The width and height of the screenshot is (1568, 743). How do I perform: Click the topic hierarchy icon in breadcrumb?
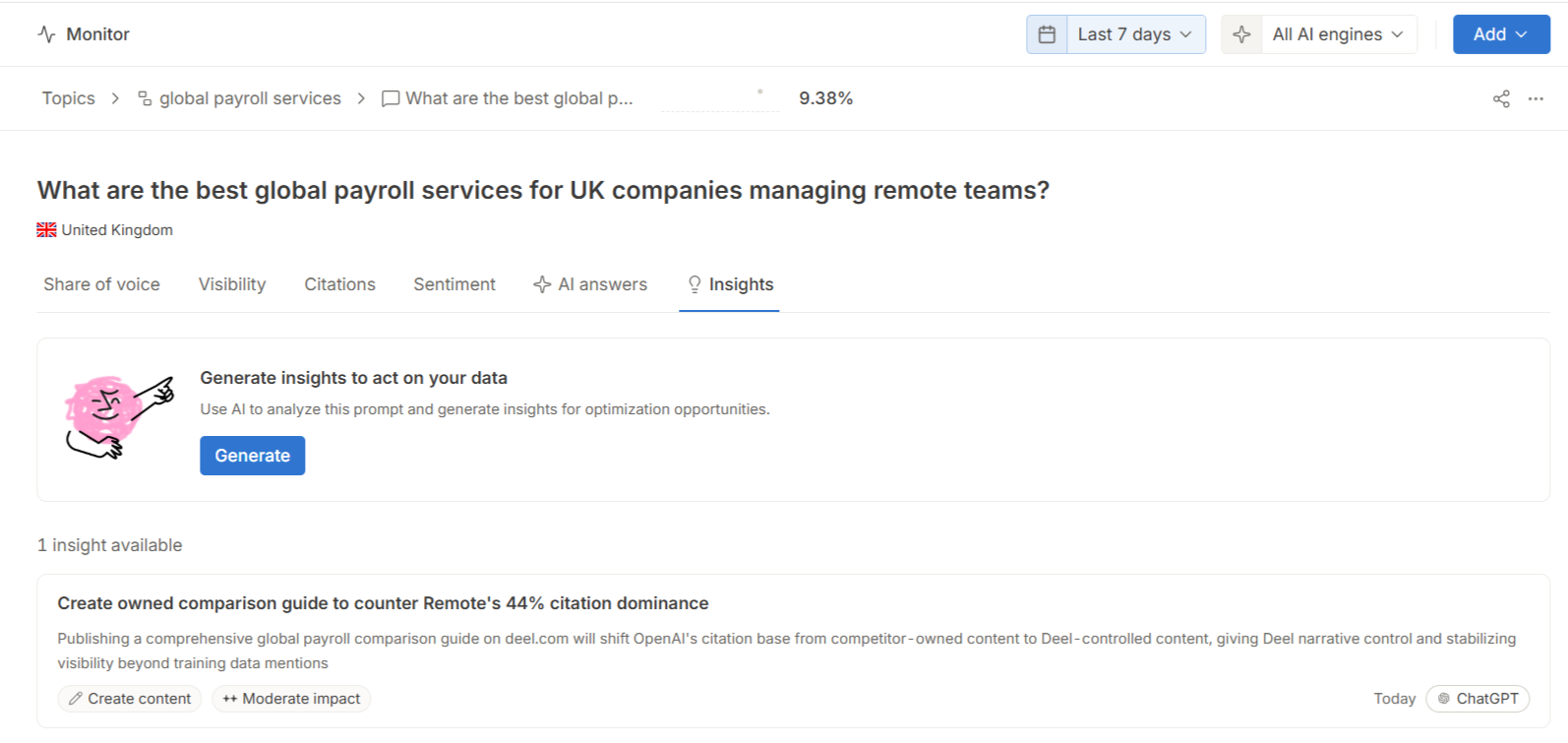coord(145,98)
